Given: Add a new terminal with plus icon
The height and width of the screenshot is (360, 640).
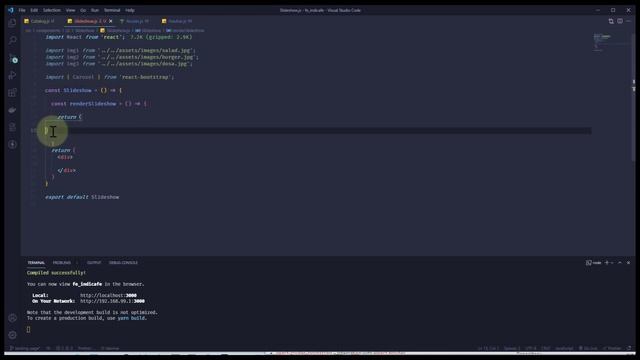Looking at the screenshot, I should coord(607,263).
